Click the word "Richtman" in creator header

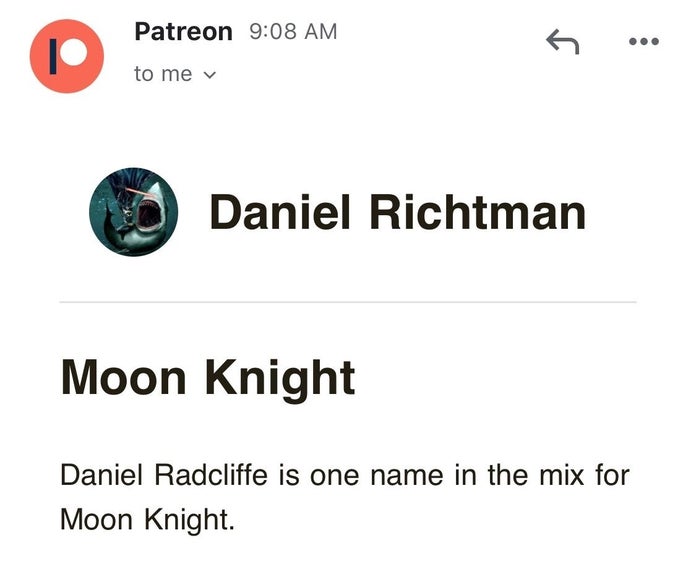point(477,213)
